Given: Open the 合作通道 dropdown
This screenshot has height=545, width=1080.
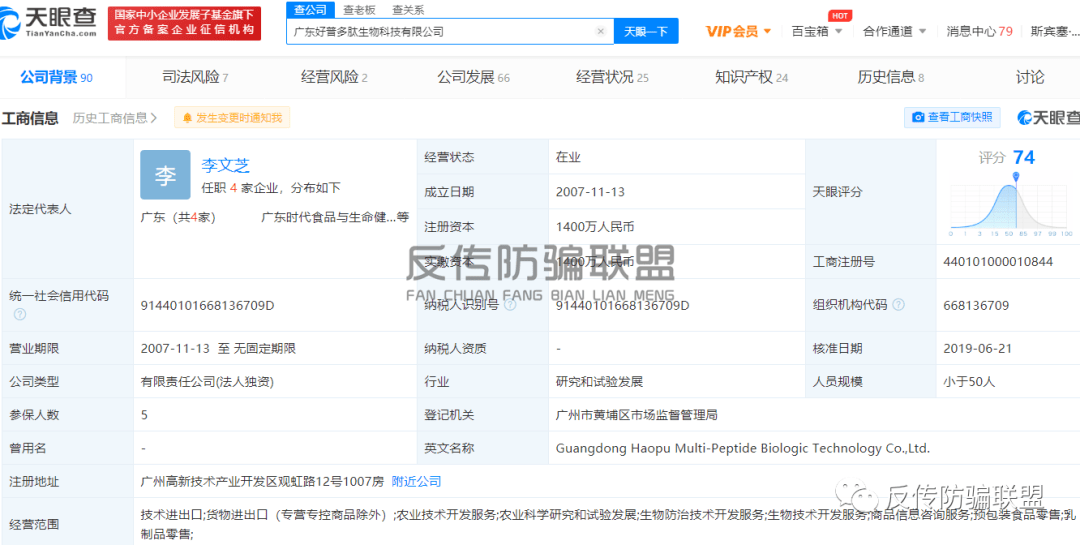Looking at the screenshot, I should (x=893, y=31).
